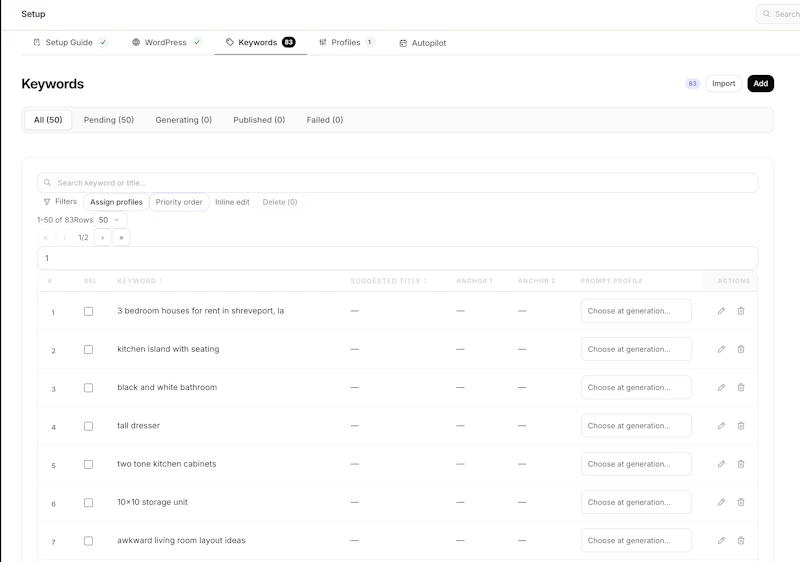The width and height of the screenshot is (800, 562).
Task: Select checkbox for 'black and white bathroom'
Action: [x=88, y=388]
